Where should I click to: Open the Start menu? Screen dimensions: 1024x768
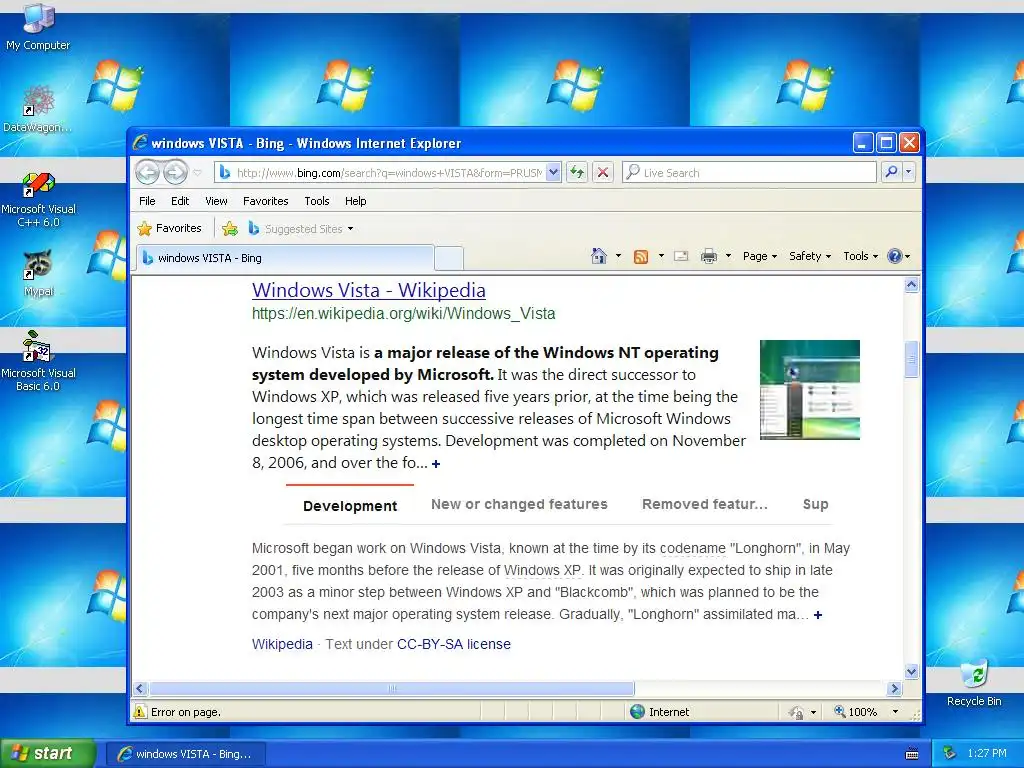48,753
